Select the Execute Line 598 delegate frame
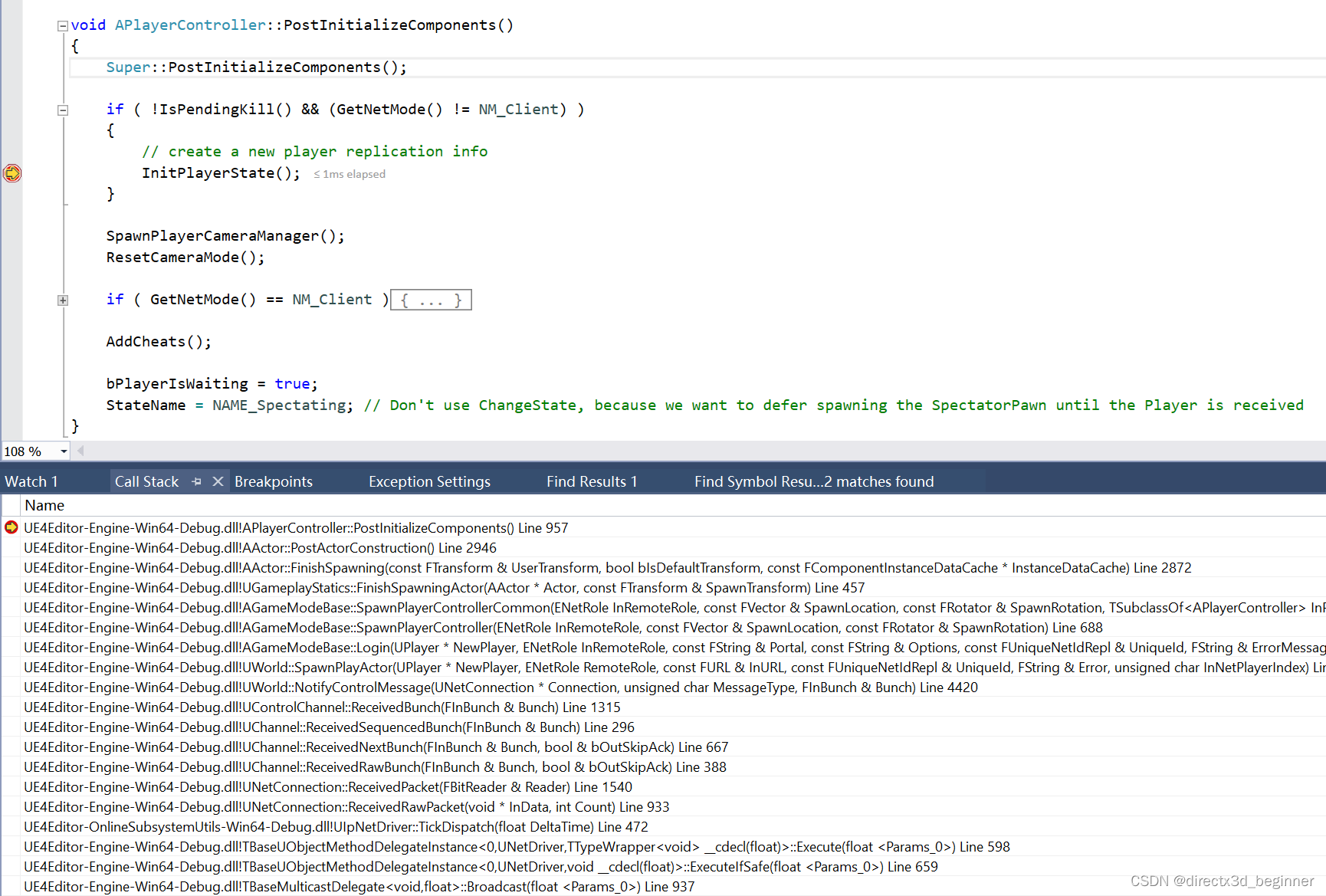The height and width of the screenshot is (896, 1326). 517,846
